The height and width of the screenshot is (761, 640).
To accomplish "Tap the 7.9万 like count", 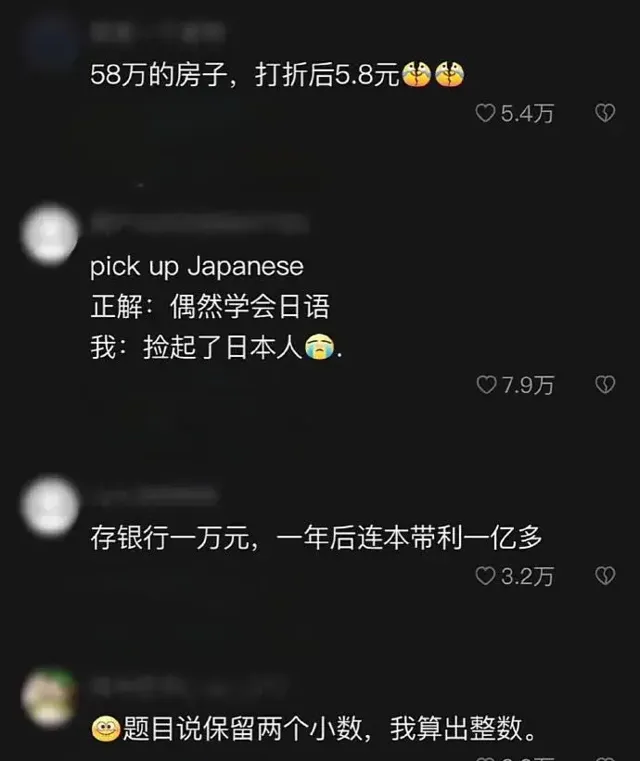I will [x=528, y=385].
